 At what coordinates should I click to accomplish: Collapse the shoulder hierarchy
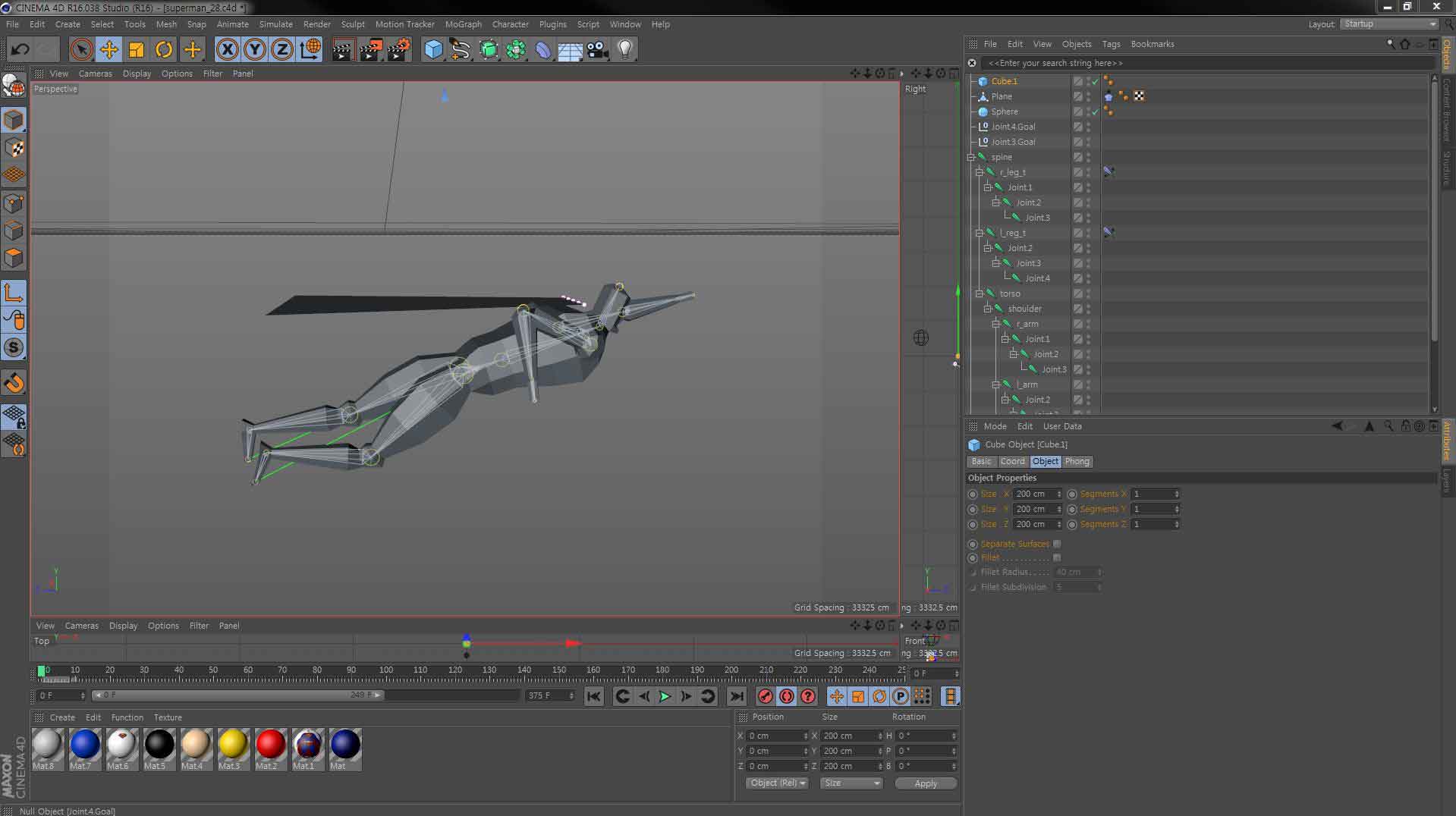tap(988, 309)
